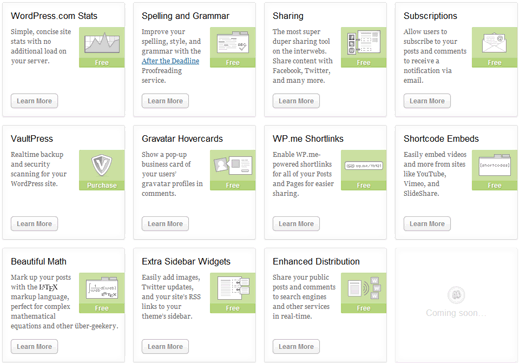520x363 pixels.
Task: Click the Free label under Sharing
Action: coord(364,63)
